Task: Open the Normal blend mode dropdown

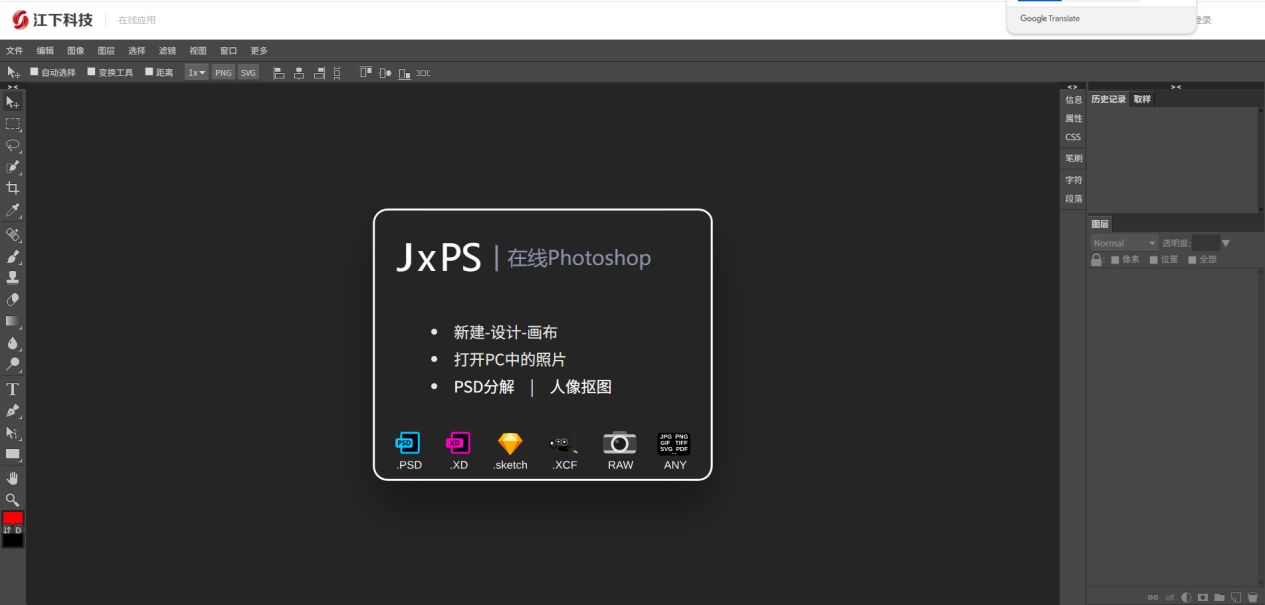Action: pos(1124,243)
